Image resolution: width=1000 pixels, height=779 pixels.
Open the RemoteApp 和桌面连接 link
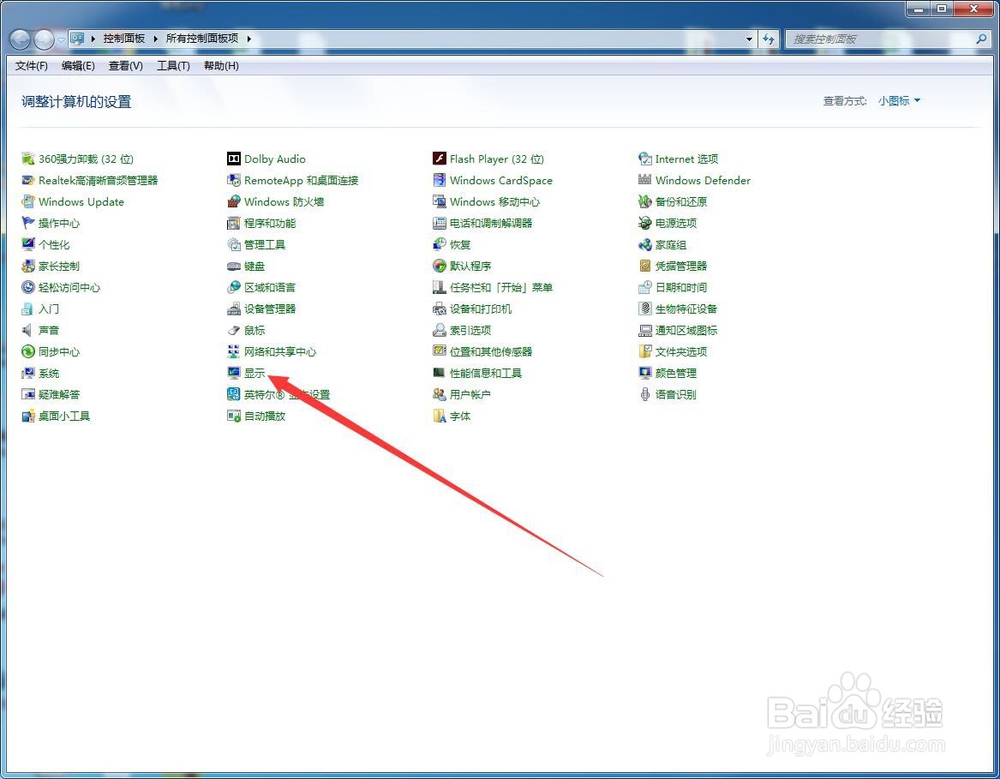[301, 181]
